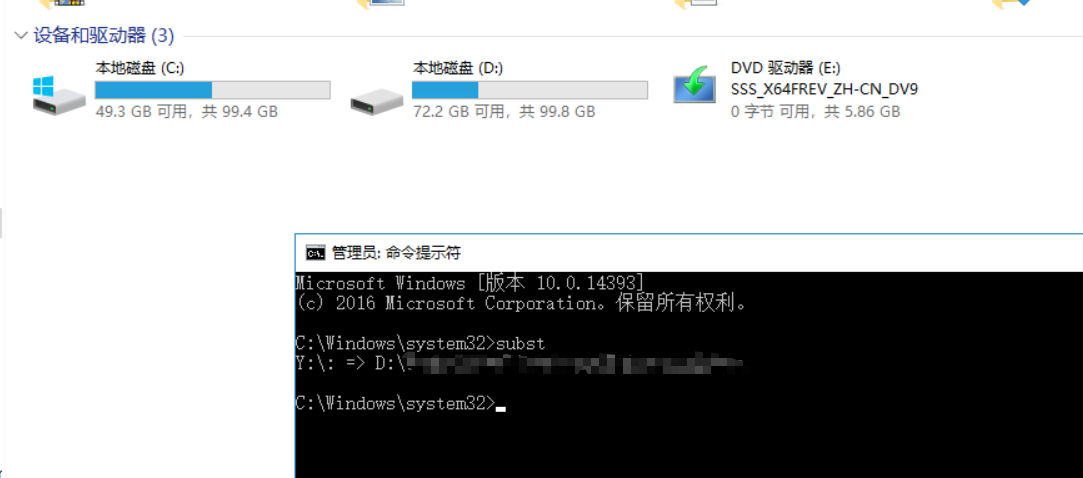Click the 本地磁盘 (C:) name label
Viewport: 1083px width, 478px height.
coord(140,68)
